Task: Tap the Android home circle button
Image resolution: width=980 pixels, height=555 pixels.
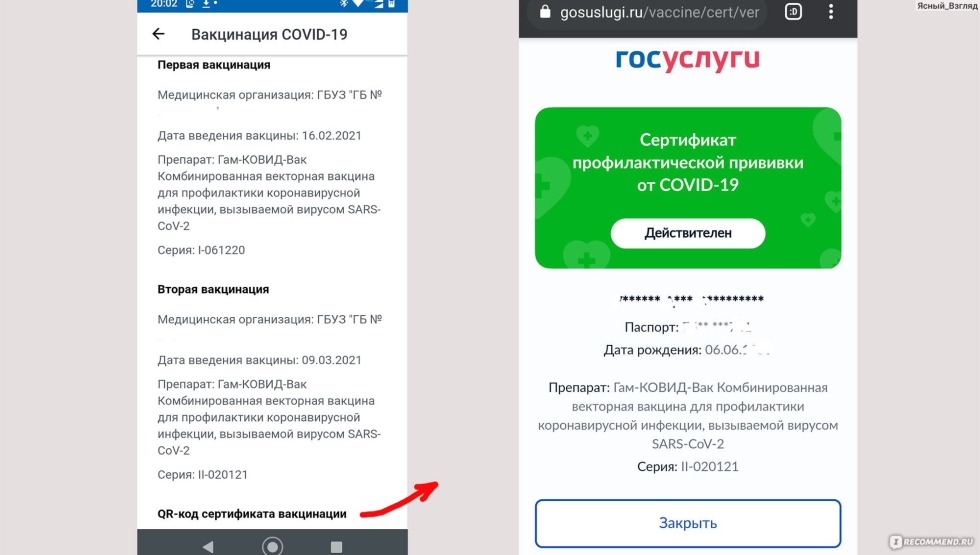Action: [272, 546]
